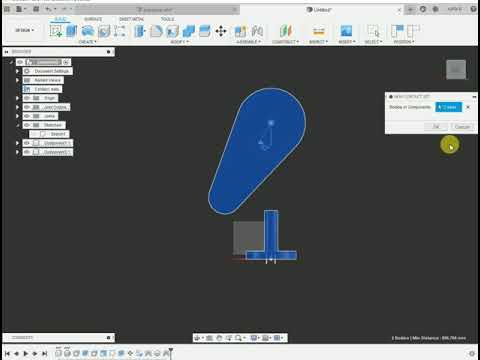Open the Data Panel grid icon
The height and width of the screenshot is (360, 480).
tap(6, 9)
